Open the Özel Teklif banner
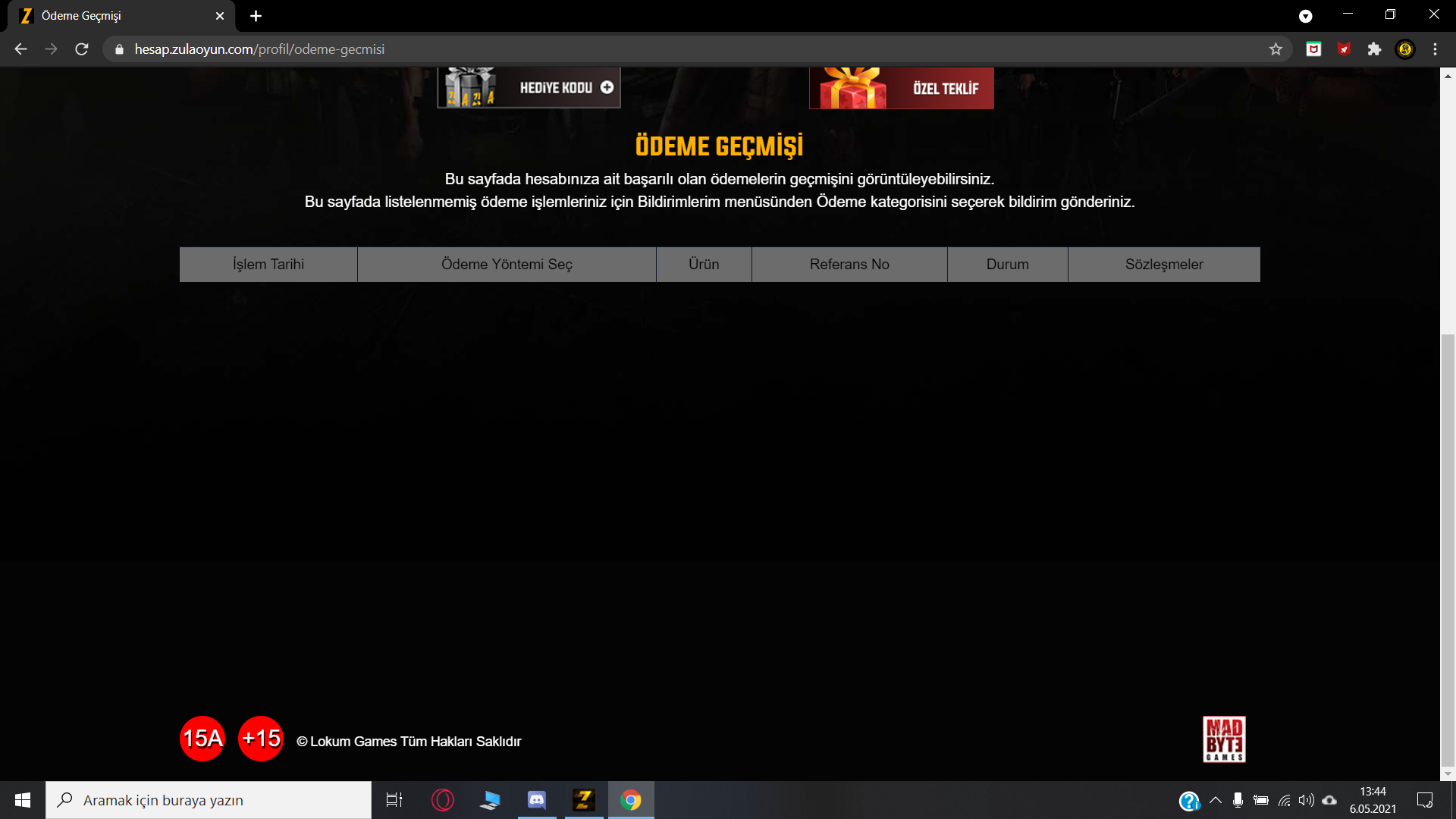This screenshot has width=1456, height=819. point(901,88)
